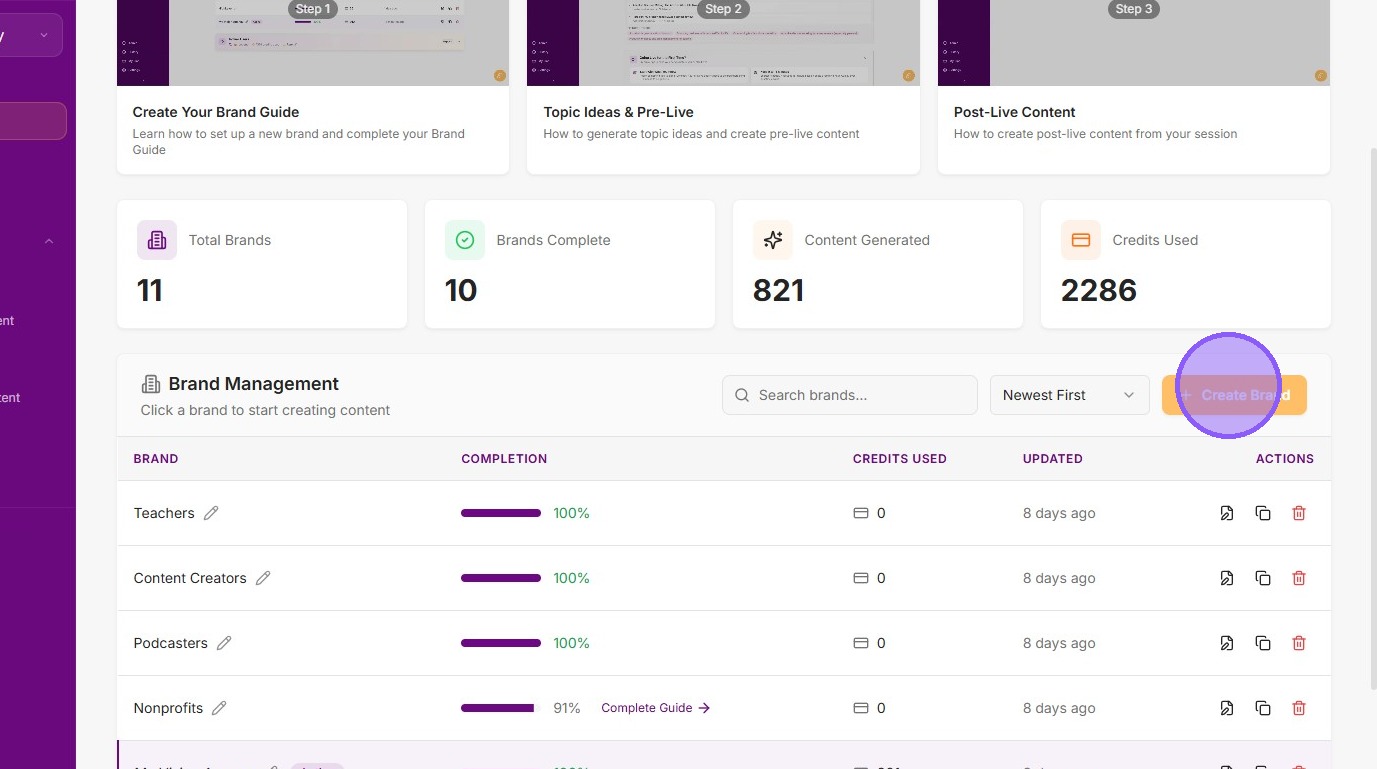
Task: Click the Total Brands count 11
Action: [x=150, y=290]
